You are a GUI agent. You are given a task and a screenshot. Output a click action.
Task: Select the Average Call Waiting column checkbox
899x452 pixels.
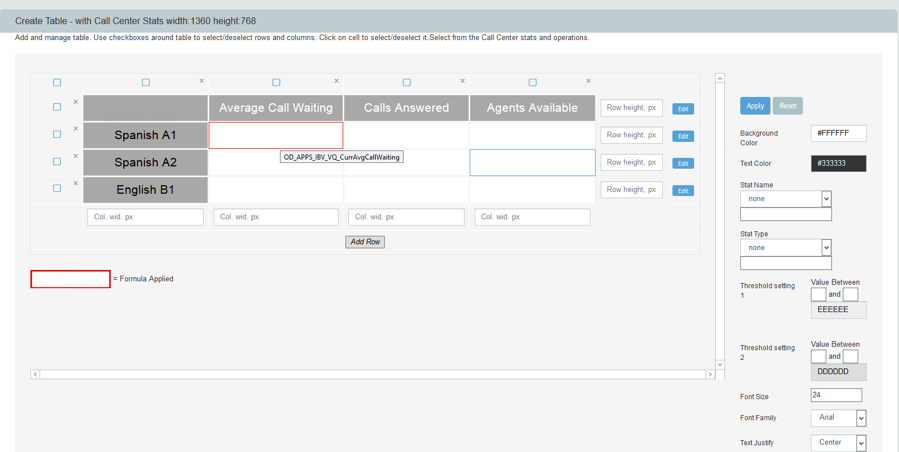point(276,83)
